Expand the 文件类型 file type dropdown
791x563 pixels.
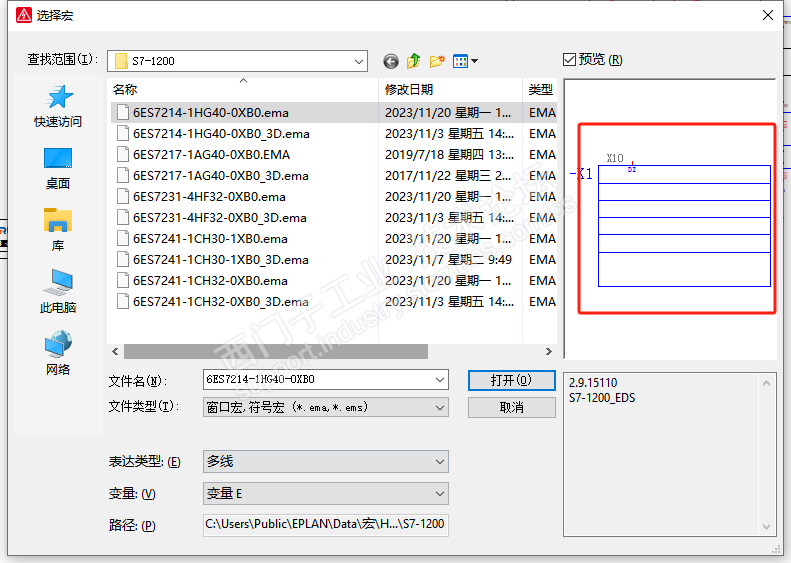440,408
